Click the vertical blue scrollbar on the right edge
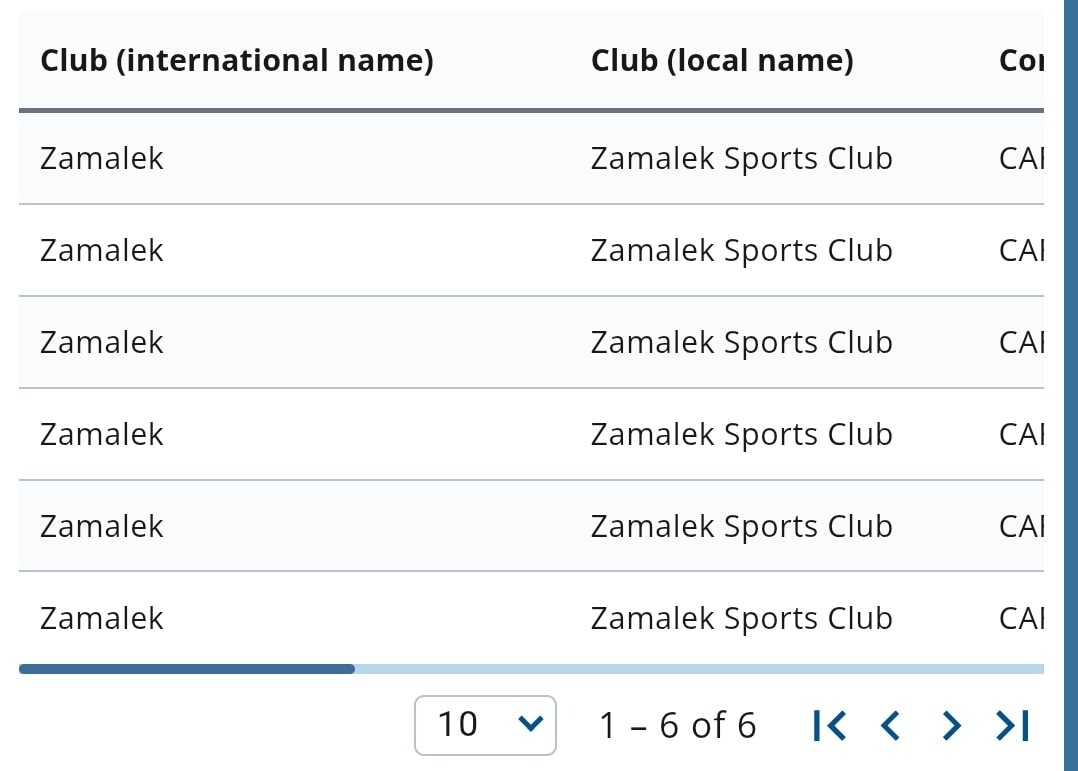Image resolution: width=1078 pixels, height=771 pixels. [x=1070, y=385]
